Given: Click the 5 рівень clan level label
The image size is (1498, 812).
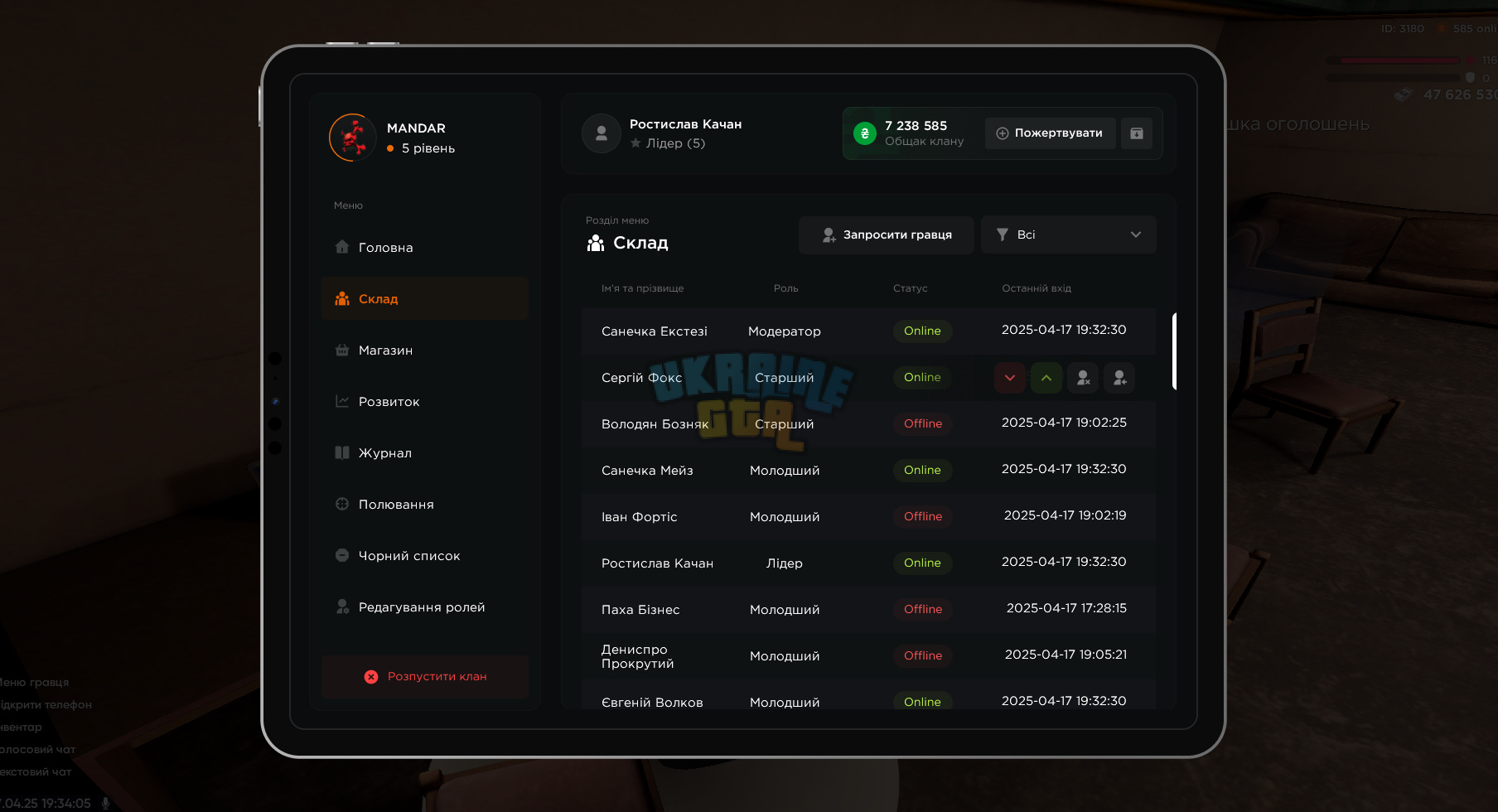Looking at the screenshot, I should 428,148.
